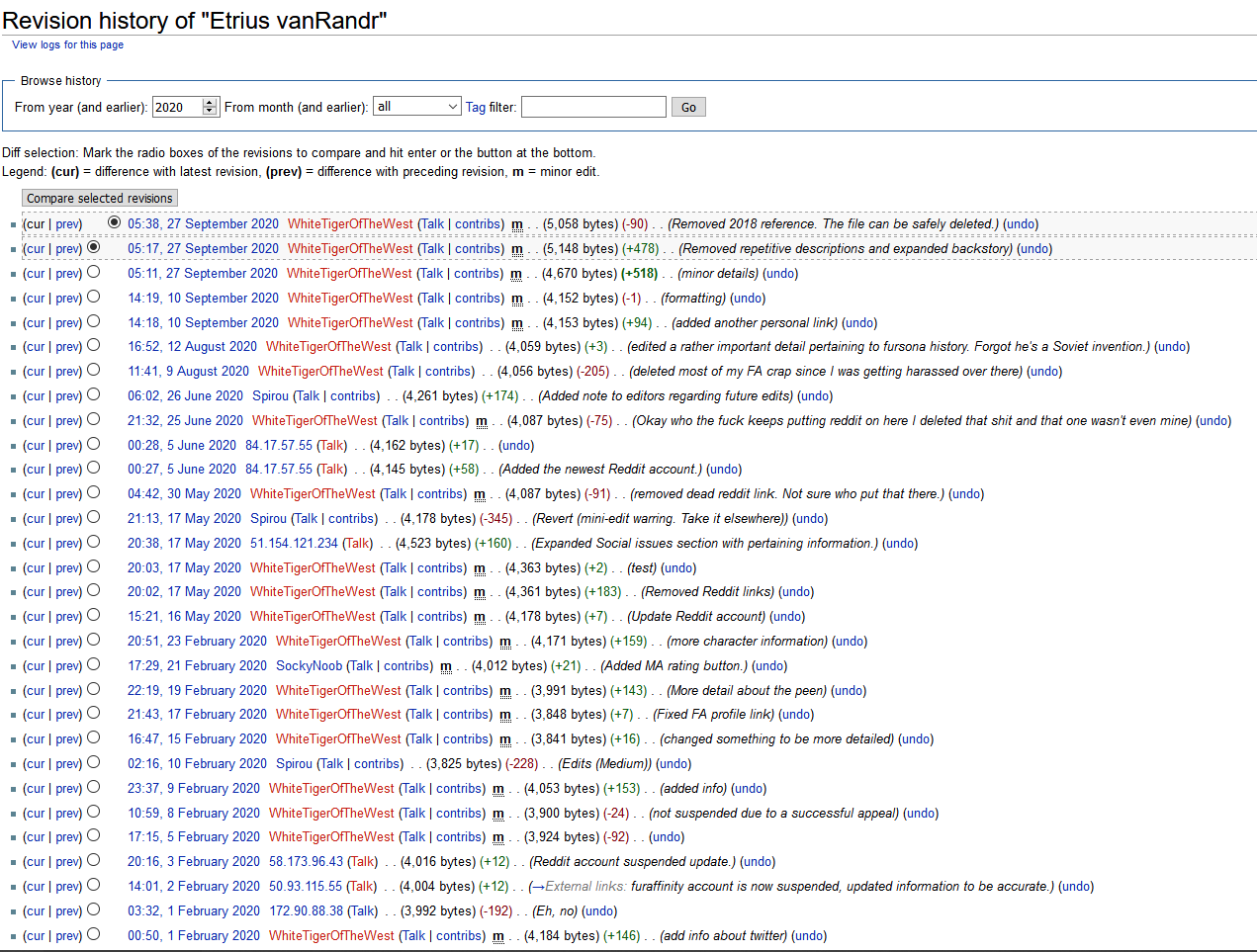1257x952 pixels.
Task: Click the '(Edits (Medium))' edit summary text
Action: [x=605, y=764]
